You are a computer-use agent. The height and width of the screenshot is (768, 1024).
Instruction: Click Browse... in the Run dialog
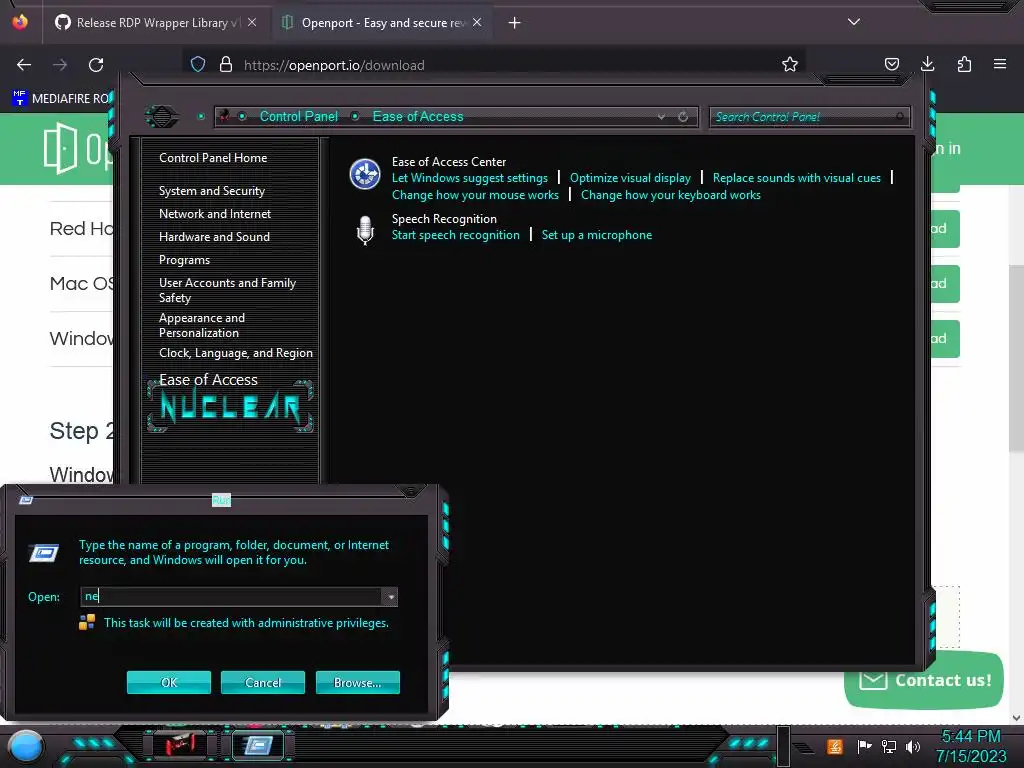click(x=357, y=682)
